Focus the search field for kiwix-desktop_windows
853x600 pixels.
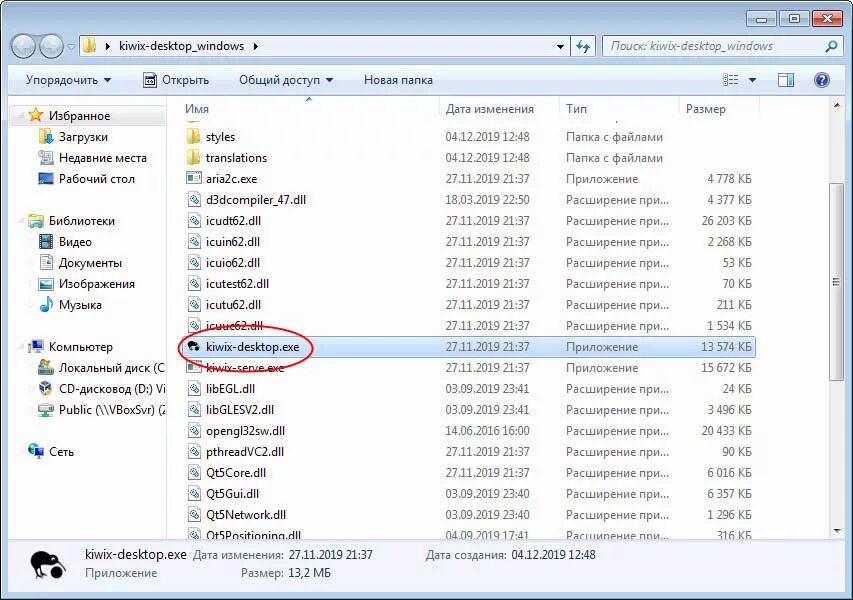pos(721,46)
